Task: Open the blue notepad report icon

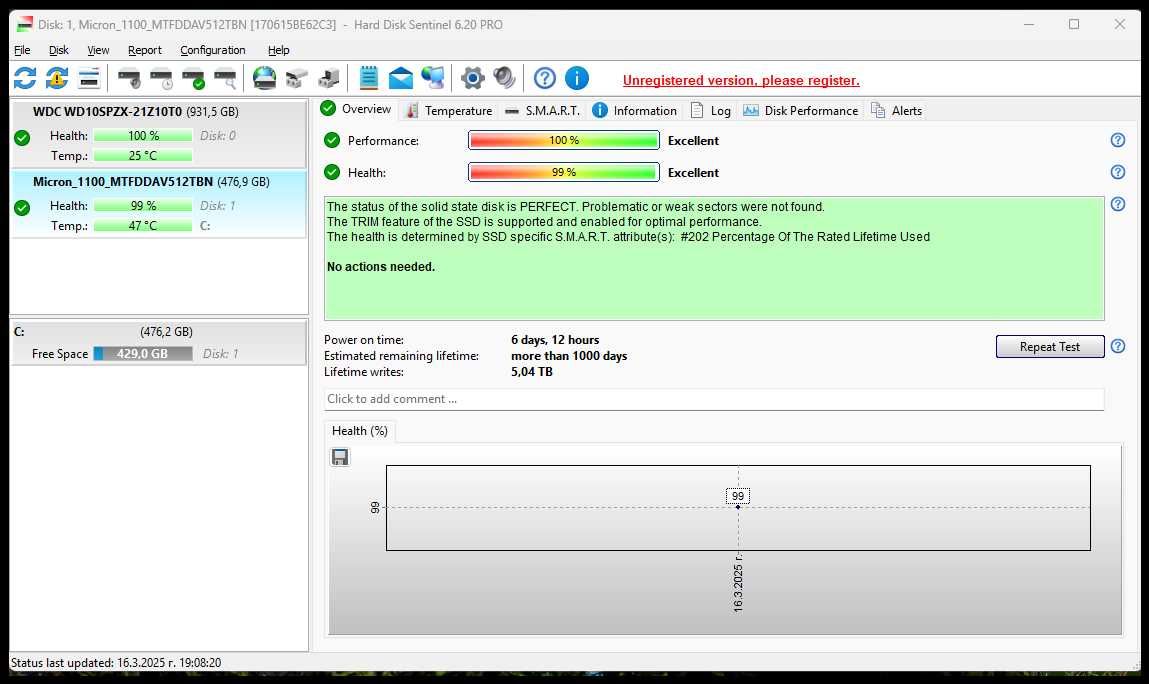Action: coord(369,78)
